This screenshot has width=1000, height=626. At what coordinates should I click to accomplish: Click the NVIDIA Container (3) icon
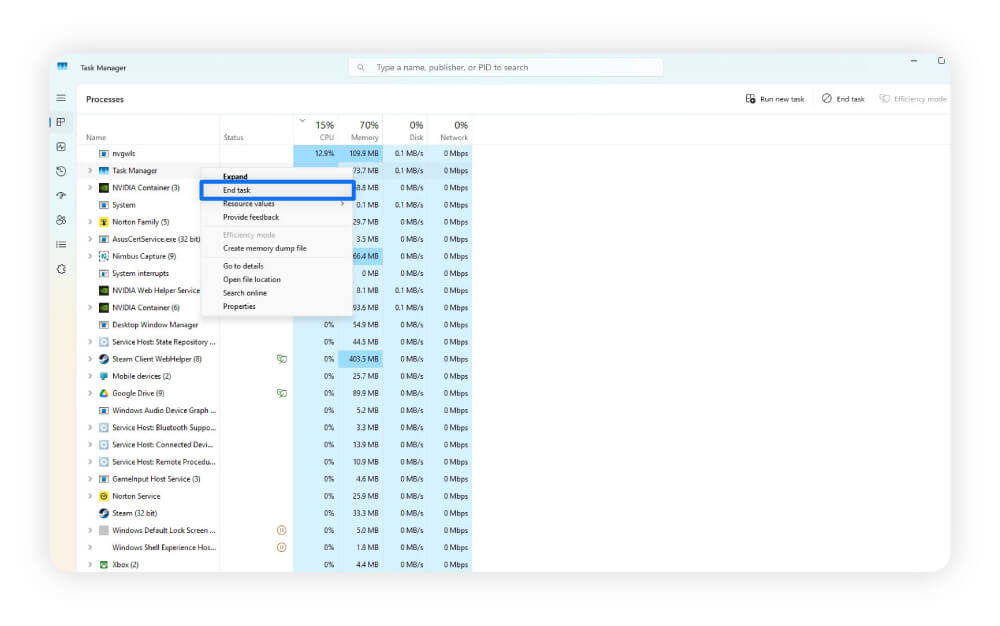point(103,188)
